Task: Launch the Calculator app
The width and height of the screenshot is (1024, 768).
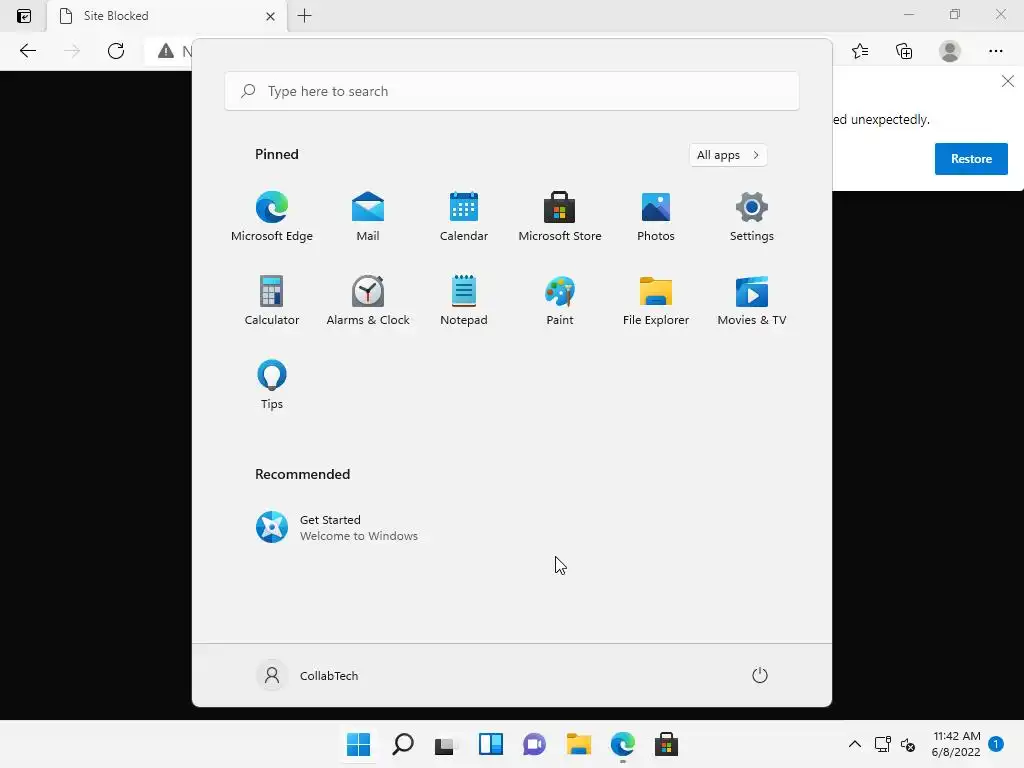Action: click(x=272, y=300)
